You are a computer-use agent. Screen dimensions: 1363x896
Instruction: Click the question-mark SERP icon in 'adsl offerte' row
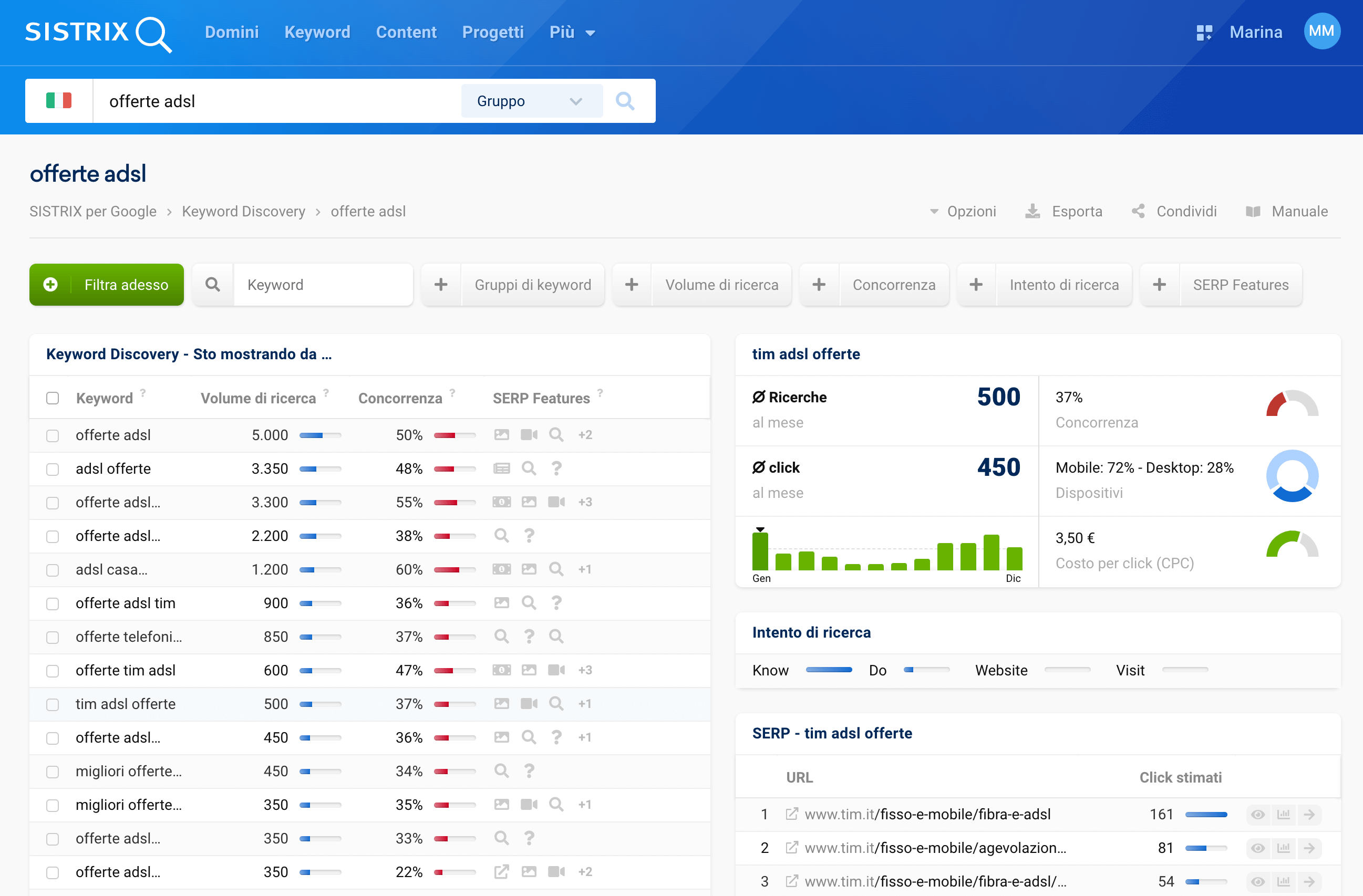[556, 468]
